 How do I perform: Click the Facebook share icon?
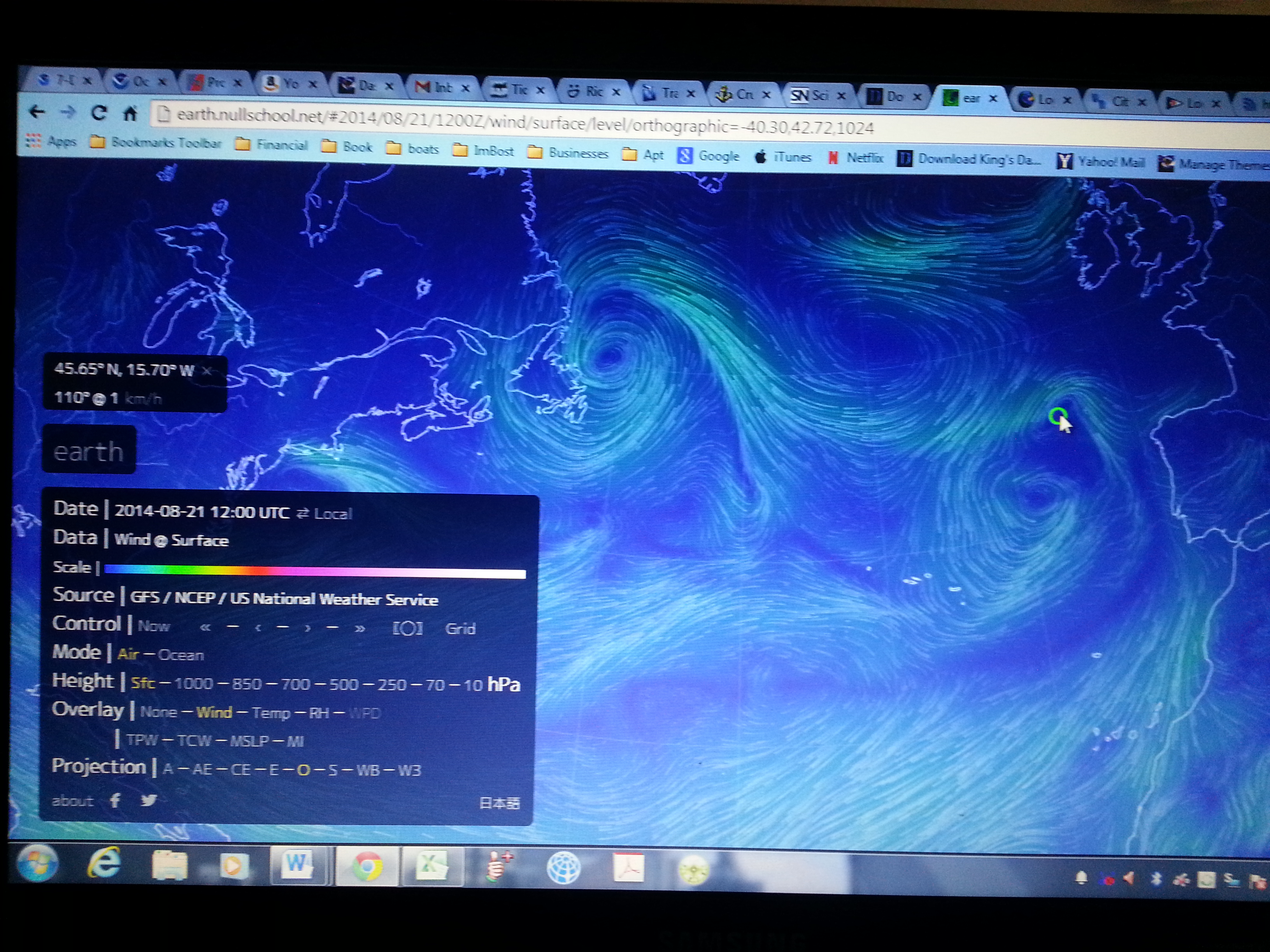click(115, 800)
